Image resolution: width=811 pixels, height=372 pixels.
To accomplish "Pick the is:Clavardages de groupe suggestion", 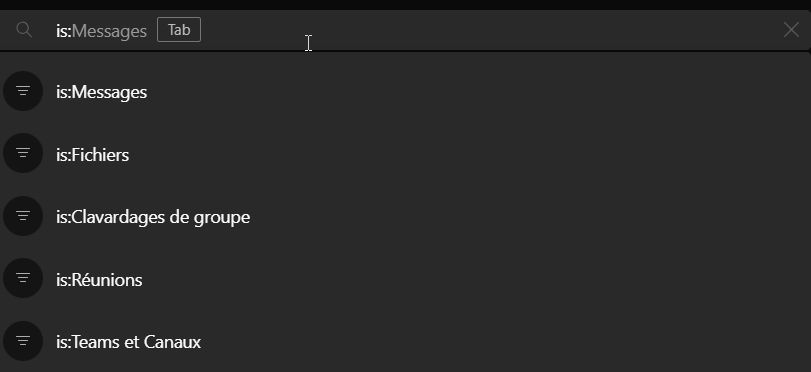I will (153, 217).
